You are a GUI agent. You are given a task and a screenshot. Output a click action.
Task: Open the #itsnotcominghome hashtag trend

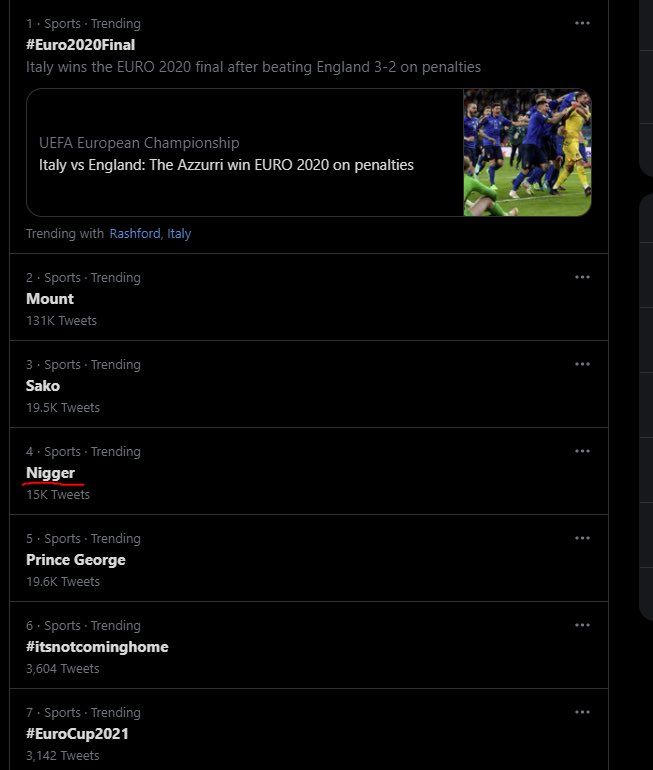pos(97,647)
